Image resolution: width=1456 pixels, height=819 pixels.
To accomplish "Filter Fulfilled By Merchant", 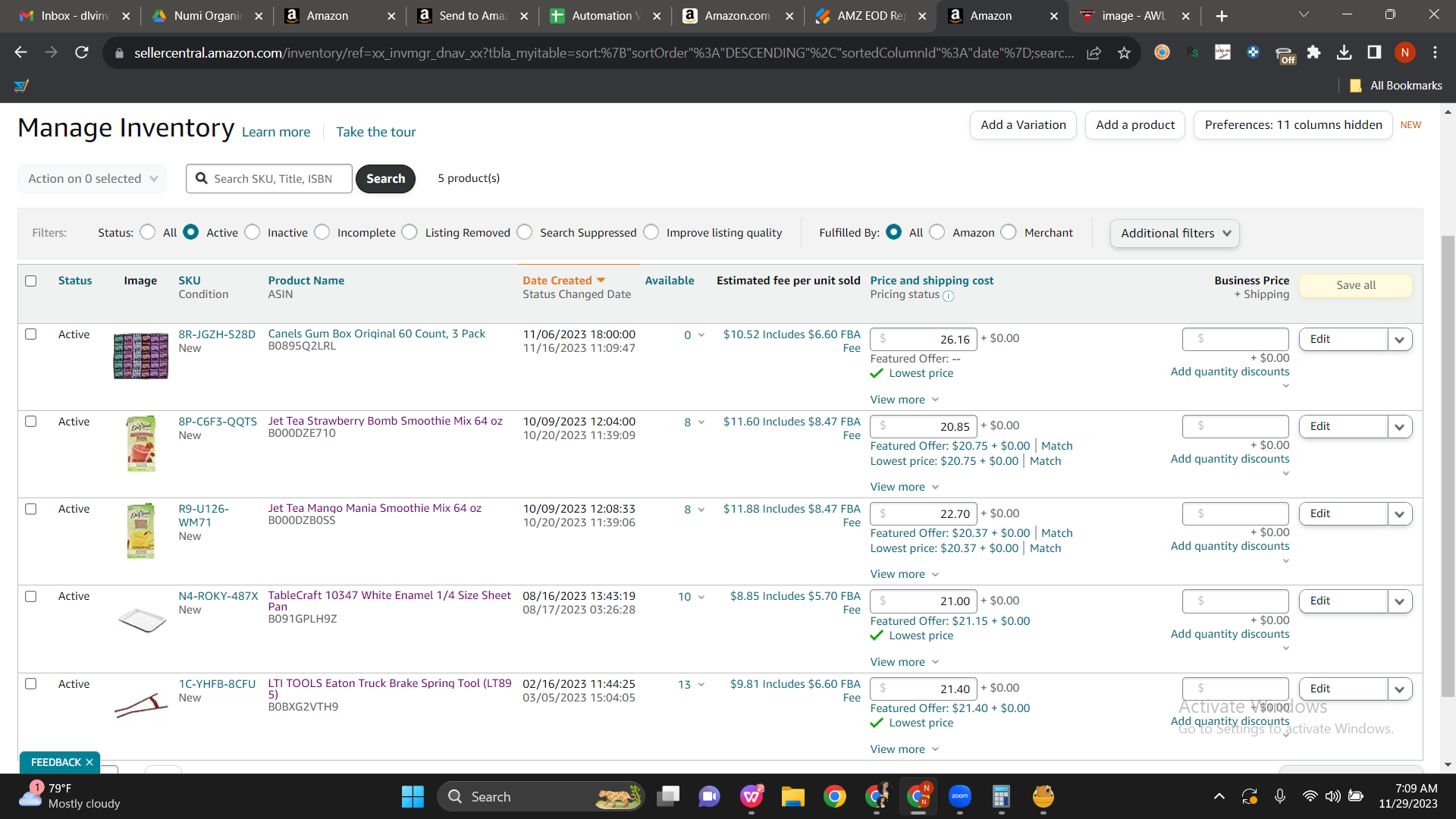I will 1009,232.
